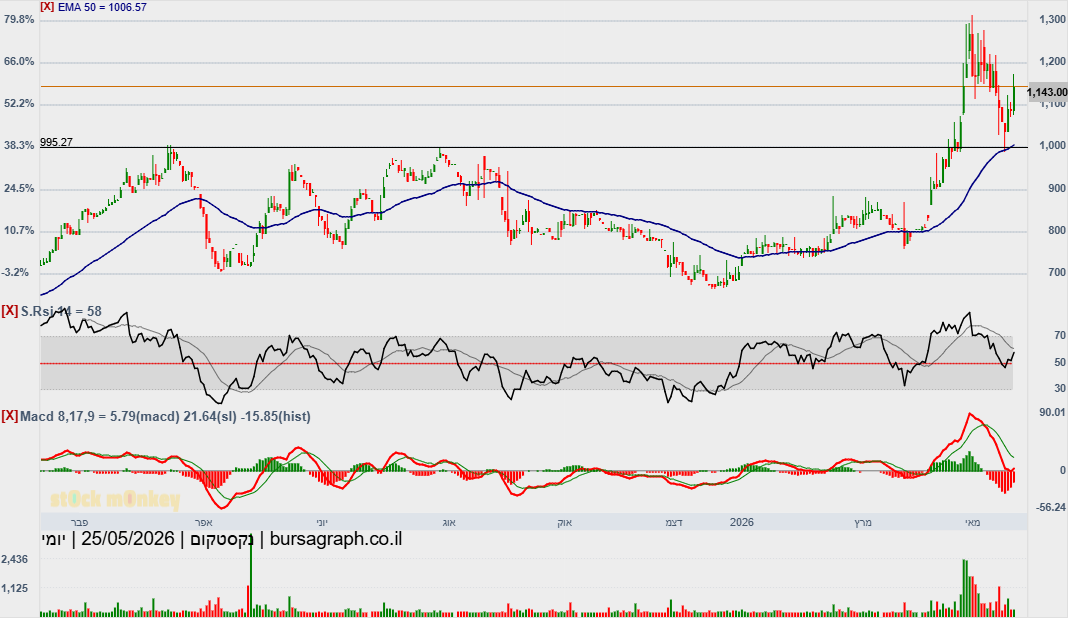Select the 2026 year marker on timeline
The height and width of the screenshot is (618, 1068).
point(742,522)
